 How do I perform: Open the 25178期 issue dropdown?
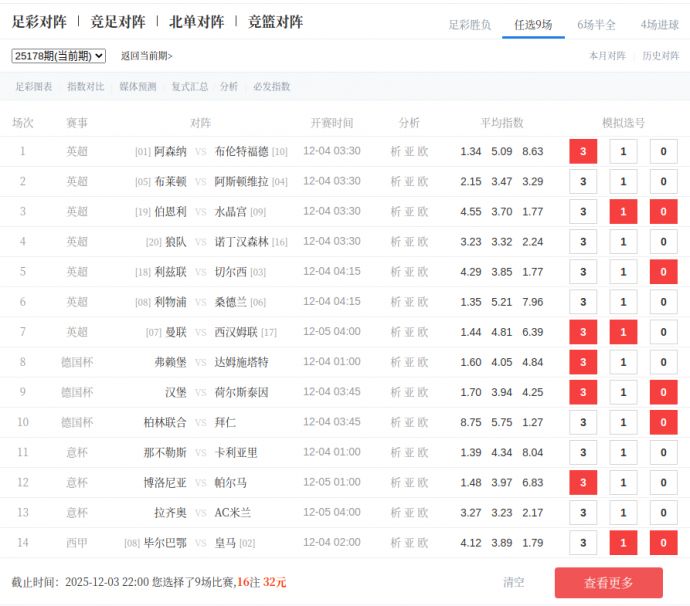[58, 56]
